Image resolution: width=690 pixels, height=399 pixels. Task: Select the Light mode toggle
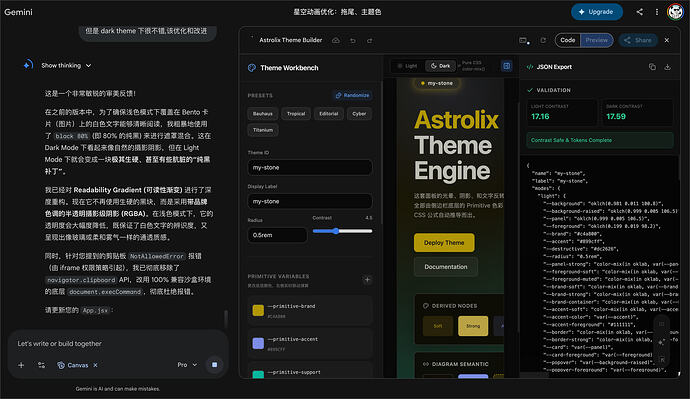tap(407, 66)
